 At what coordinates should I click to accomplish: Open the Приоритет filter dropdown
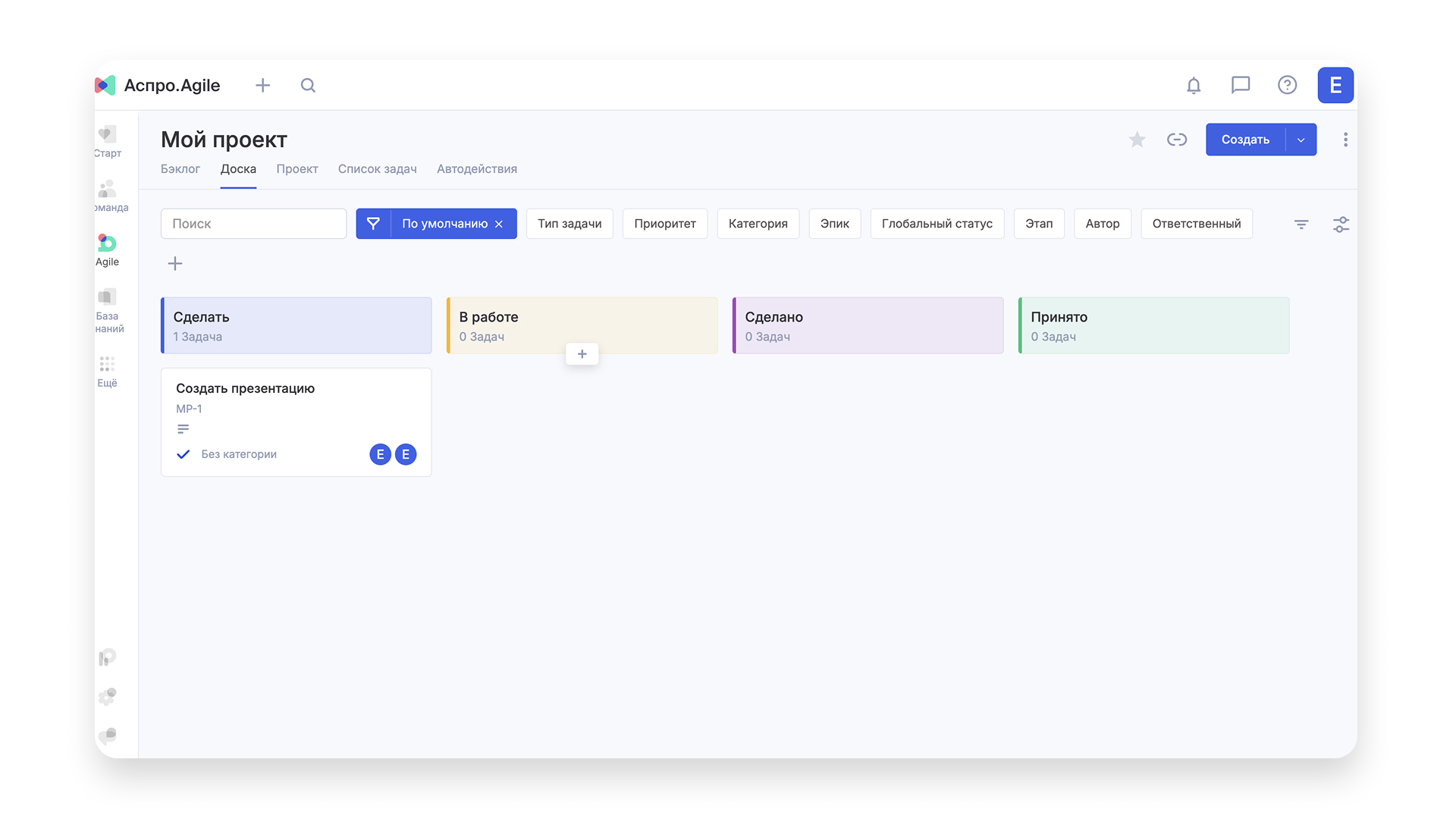[x=664, y=224]
